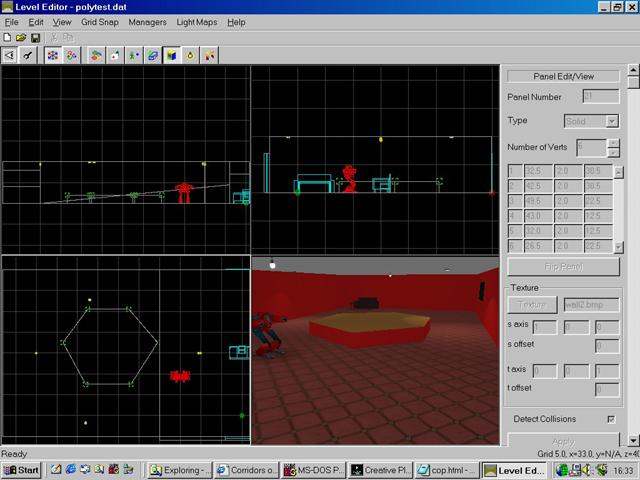
Task: Select vertex 1 X value 32.5
Action: 538,171
